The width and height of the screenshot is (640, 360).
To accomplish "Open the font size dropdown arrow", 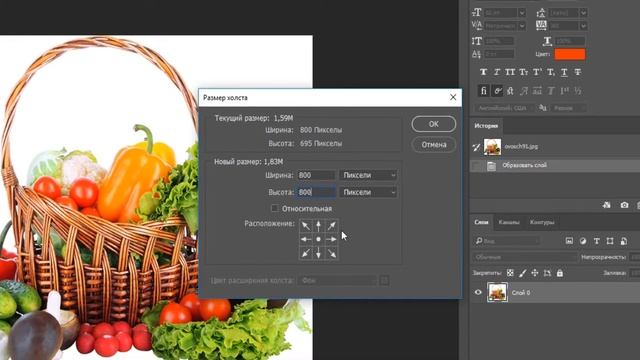I will [x=522, y=13].
